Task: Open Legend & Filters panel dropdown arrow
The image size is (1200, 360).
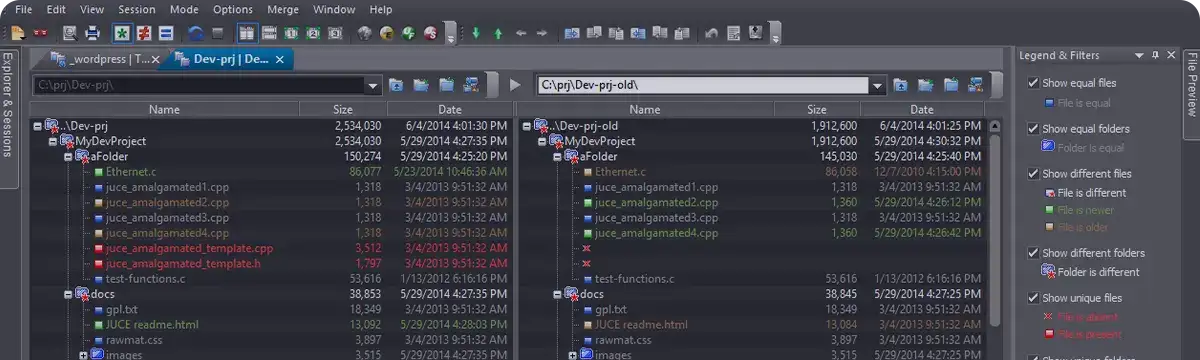Action: (x=1139, y=56)
